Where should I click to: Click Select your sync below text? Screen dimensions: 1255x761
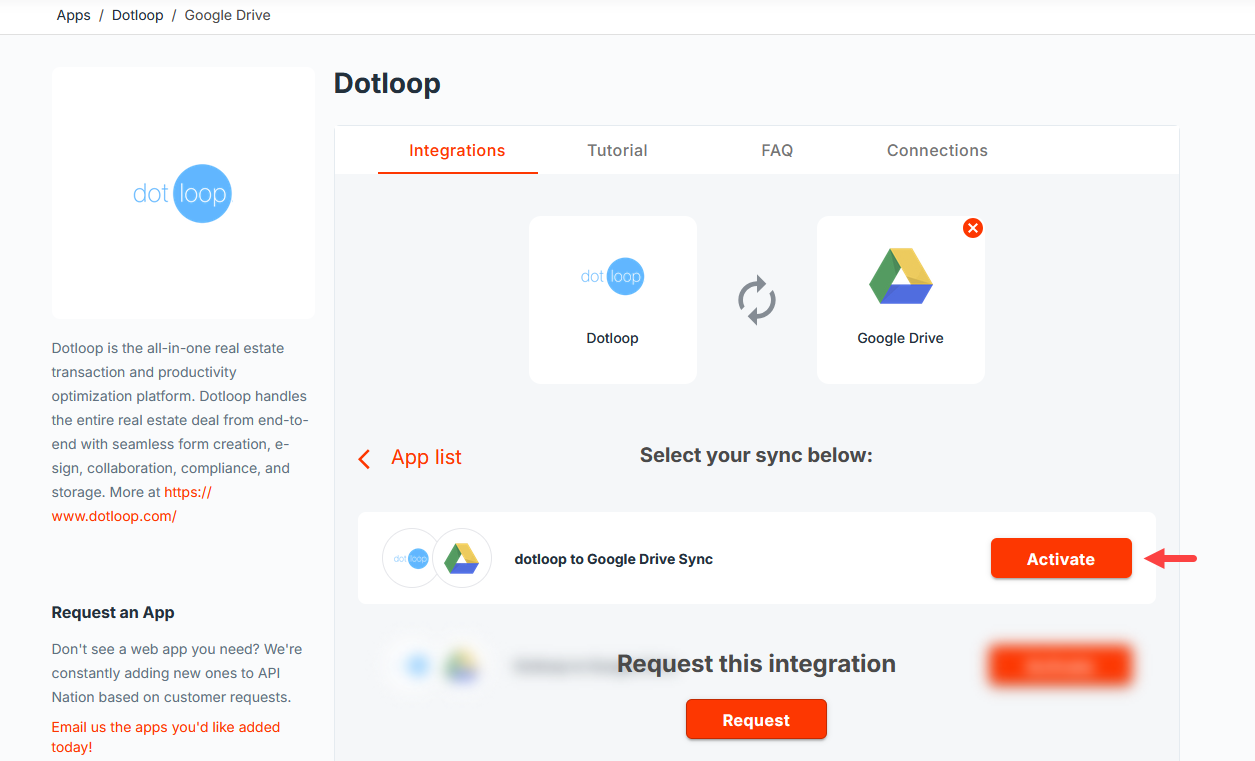tap(756, 455)
